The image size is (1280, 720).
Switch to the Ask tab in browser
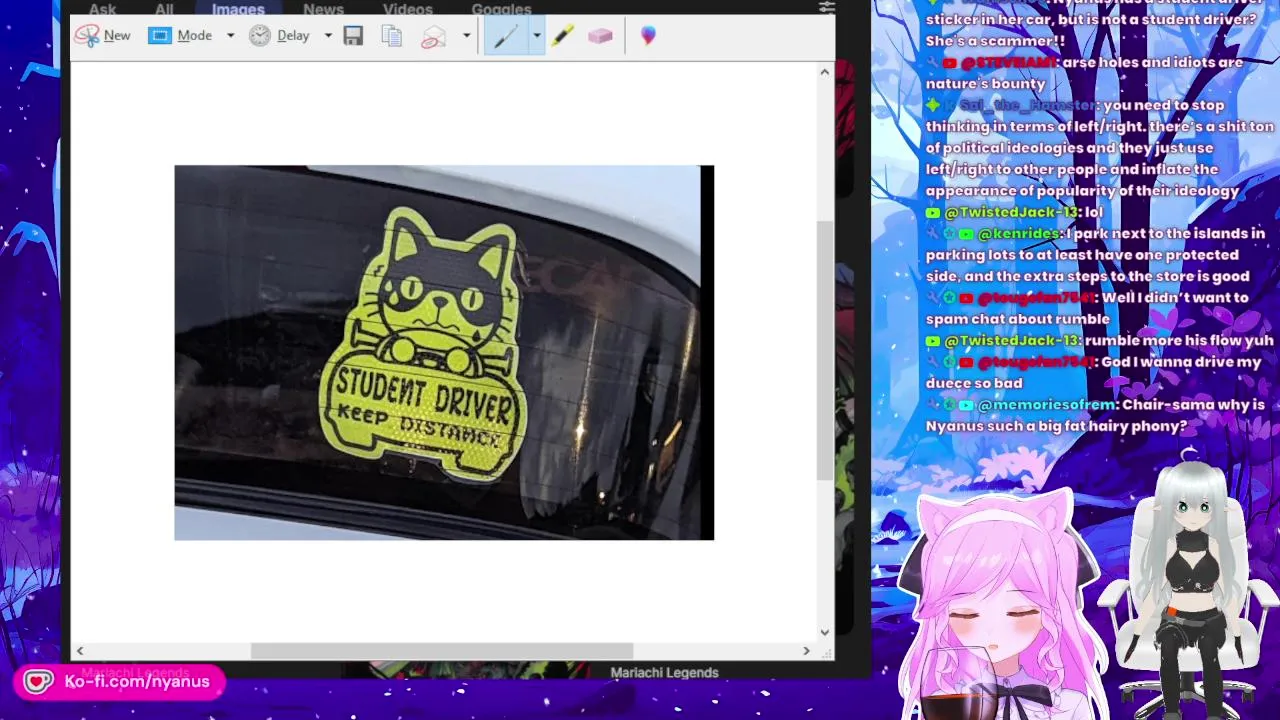[103, 9]
